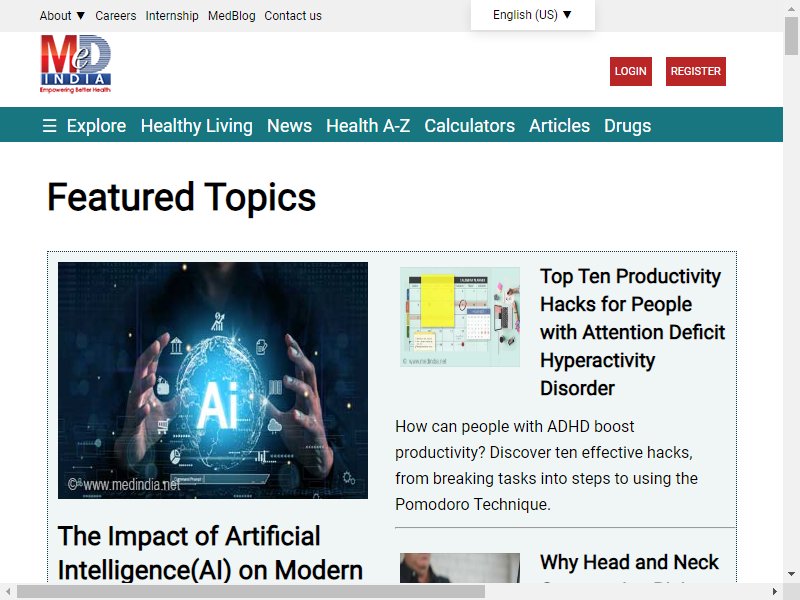
Task: Click the LOGIN button
Action: click(631, 71)
